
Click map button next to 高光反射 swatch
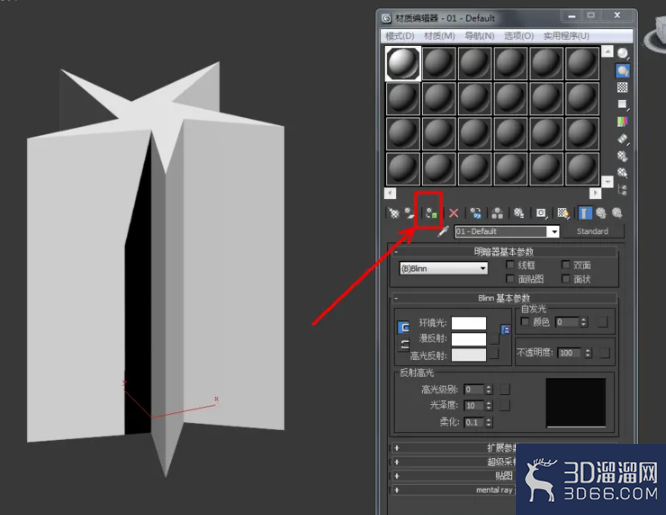pos(494,354)
